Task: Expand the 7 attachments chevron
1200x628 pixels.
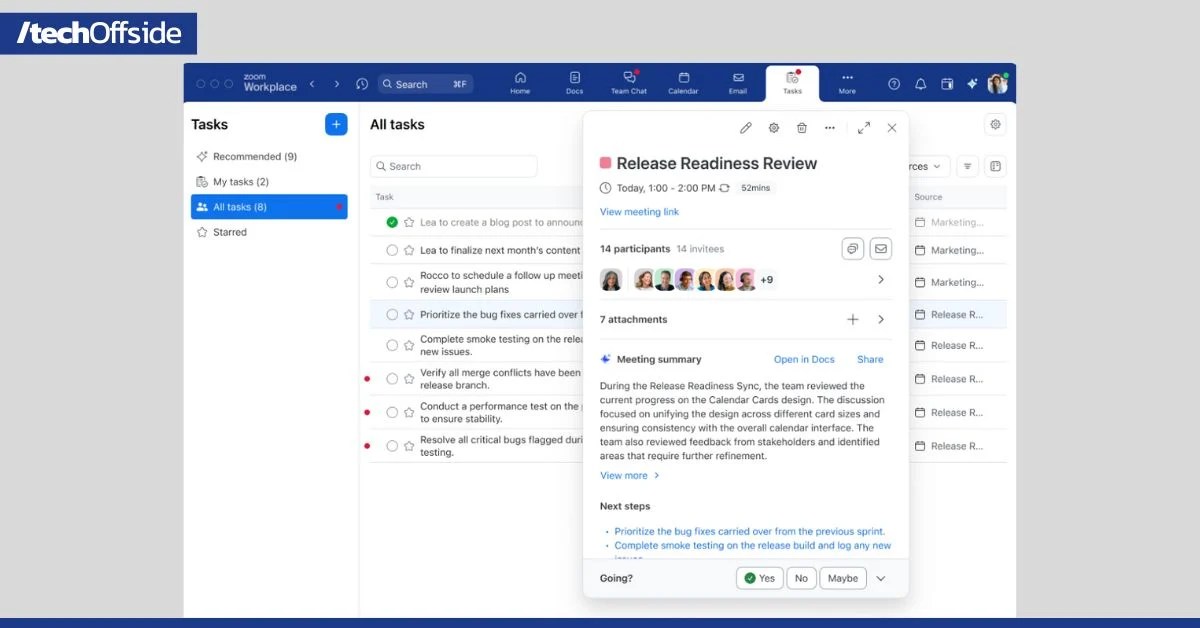Action: pyautogui.click(x=881, y=320)
